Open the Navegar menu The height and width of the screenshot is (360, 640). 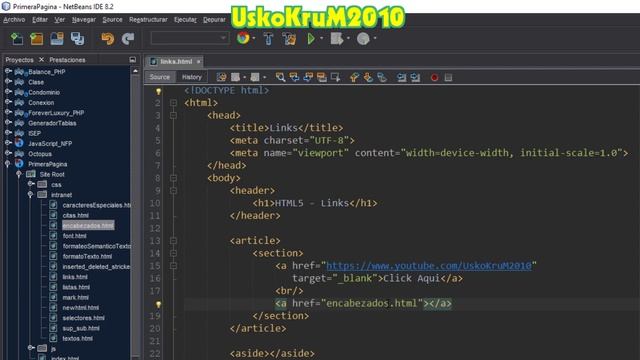(84, 20)
